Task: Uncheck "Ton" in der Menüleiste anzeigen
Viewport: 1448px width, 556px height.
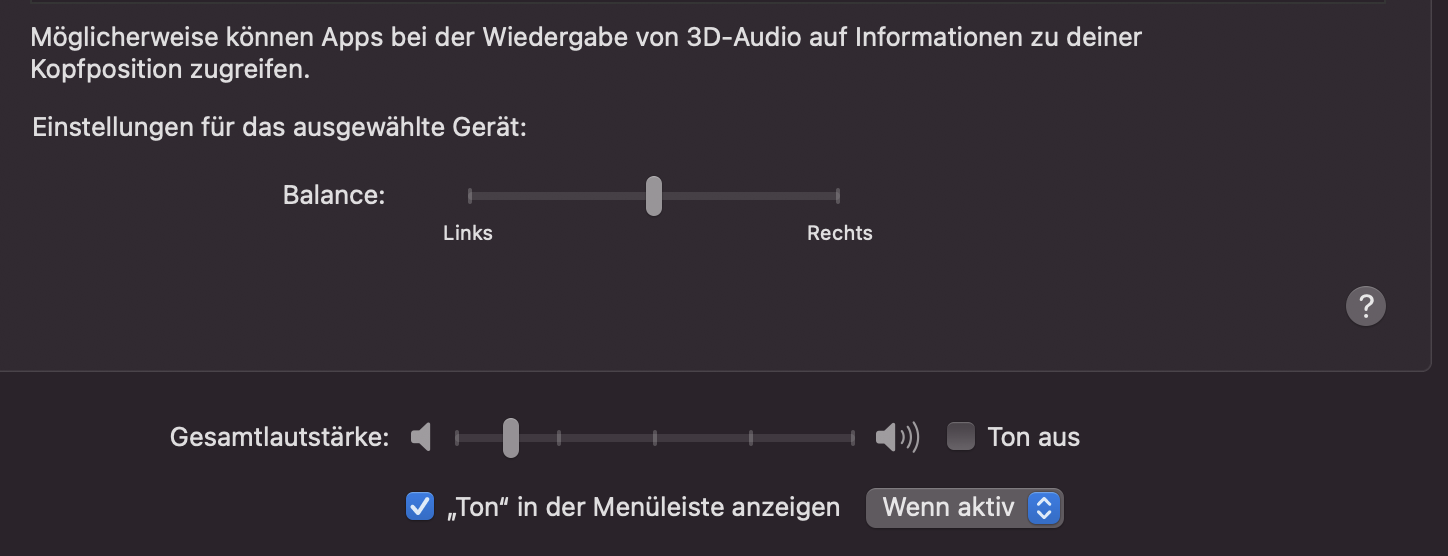Action: 419,507
